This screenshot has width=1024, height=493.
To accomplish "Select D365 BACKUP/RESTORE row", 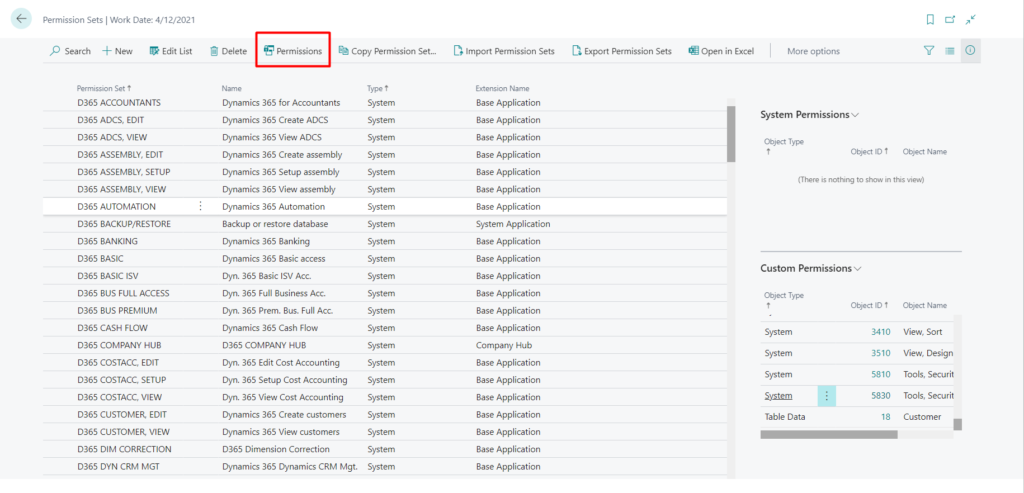I will click(x=385, y=224).
